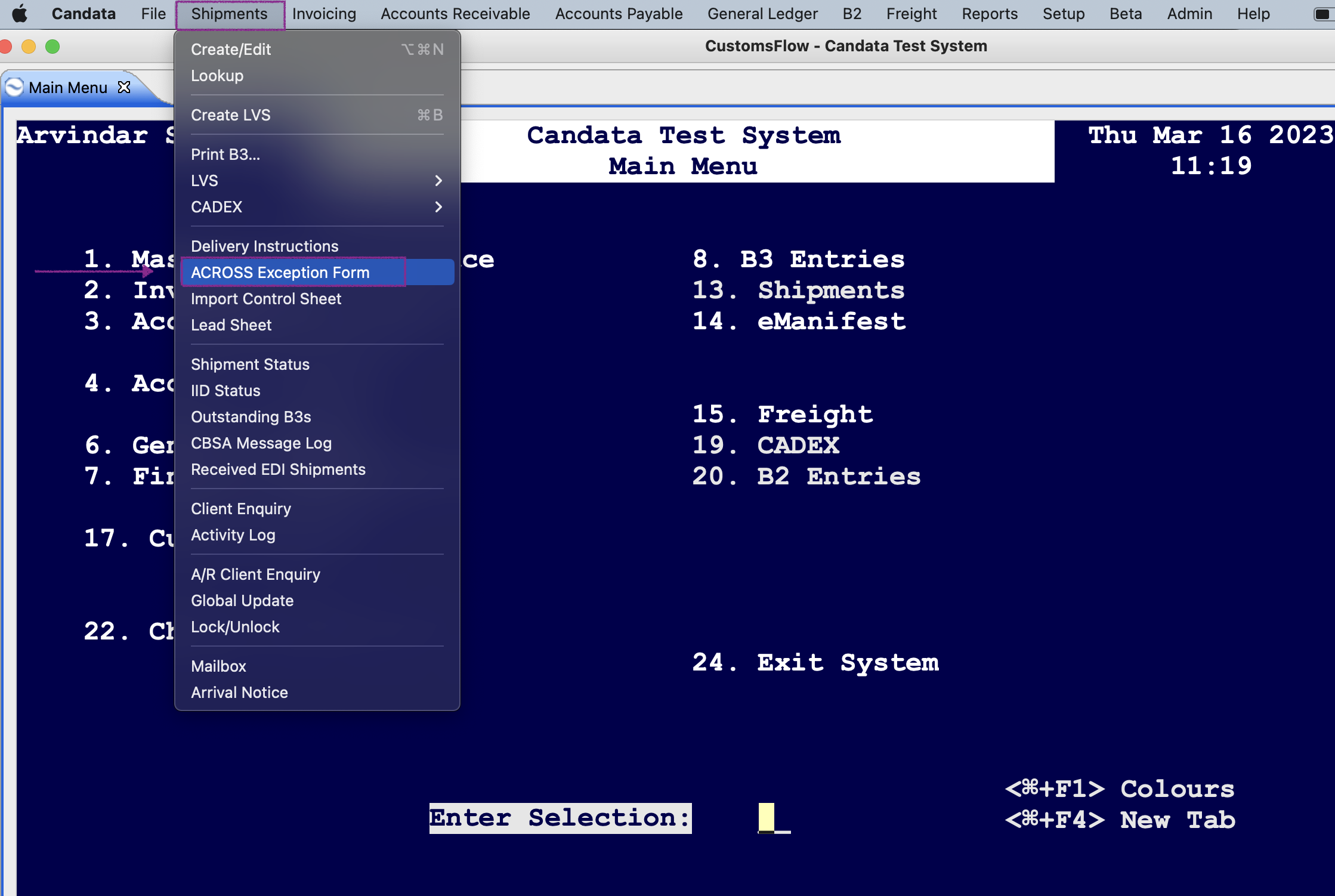1335x896 pixels.
Task: Select Lock/Unlock menu entry
Action: (x=317, y=626)
